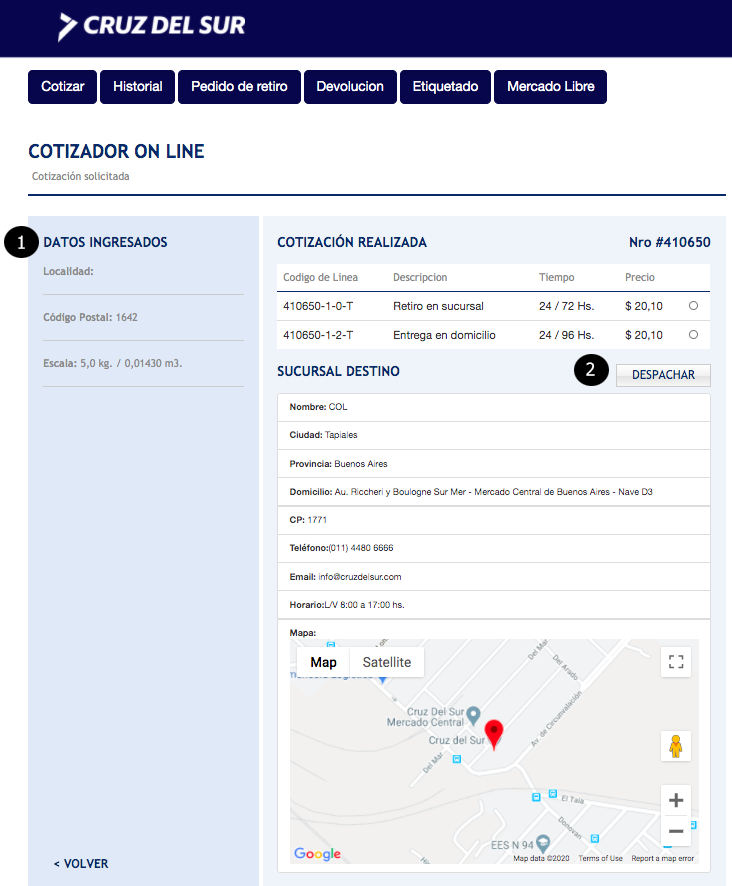Image resolution: width=732 pixels, height=886 pixels.
Task: Click the Google logo on map
Action: (x=317, y=854)
